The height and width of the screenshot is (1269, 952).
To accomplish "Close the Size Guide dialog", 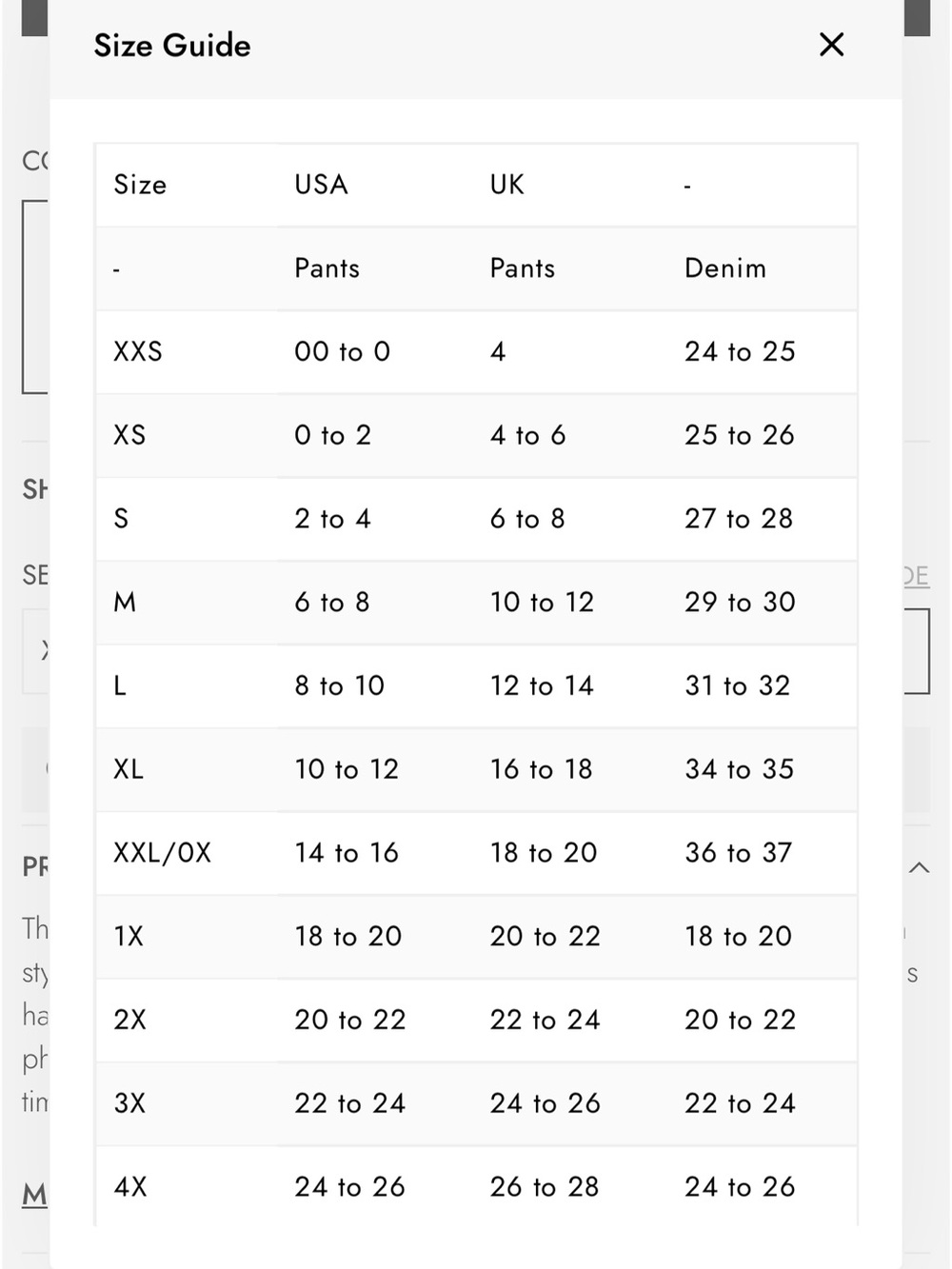I will coord(831,45).
